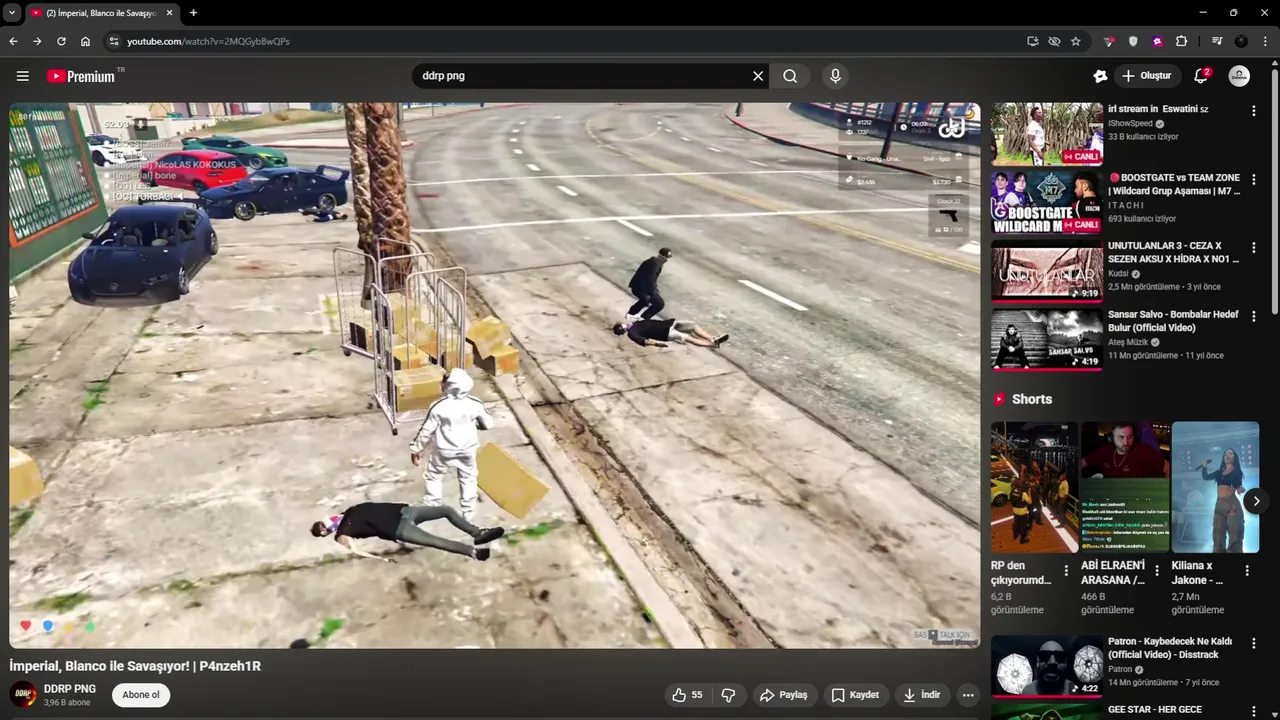Open IShowSpeed irl stream thumbnail

click(x=1047, y=134)
